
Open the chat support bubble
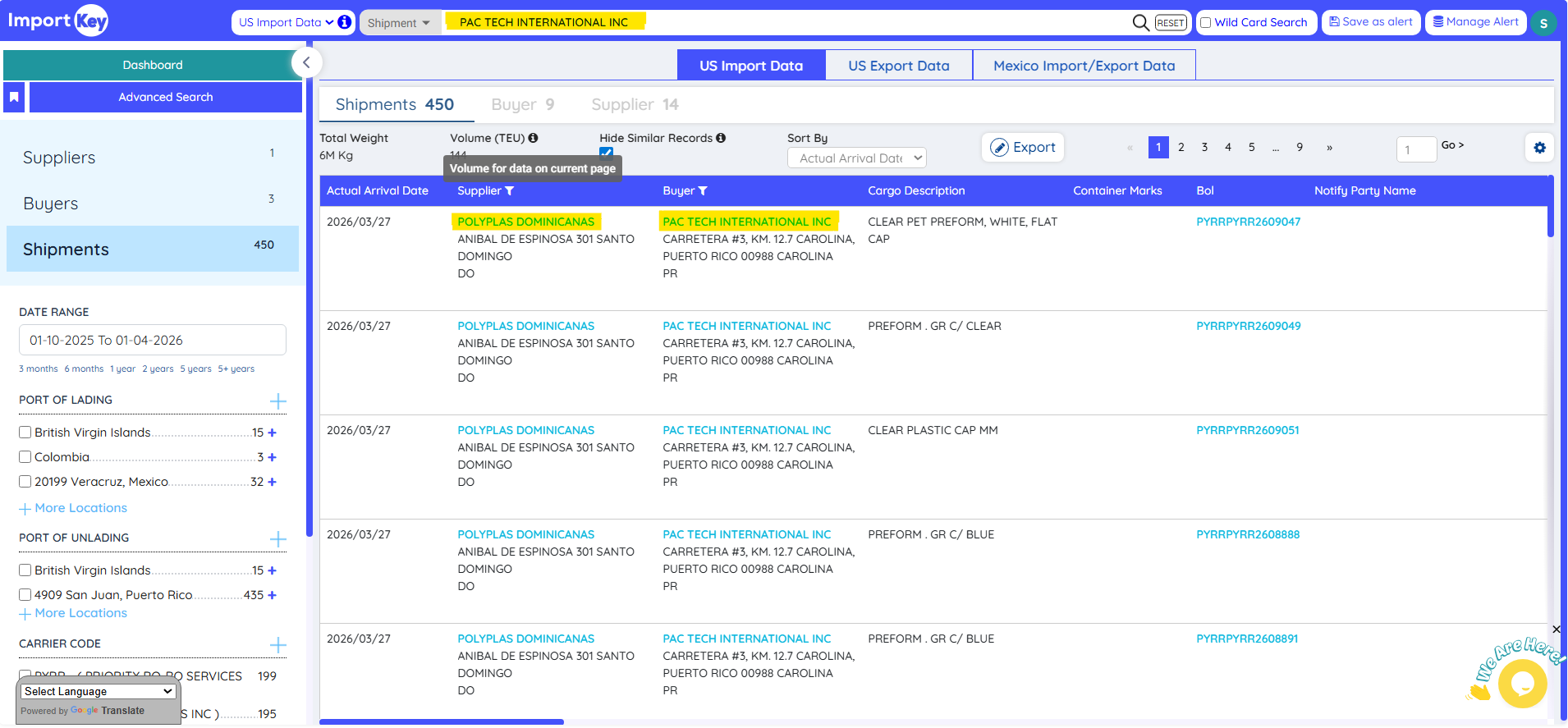coord(1521,683)
